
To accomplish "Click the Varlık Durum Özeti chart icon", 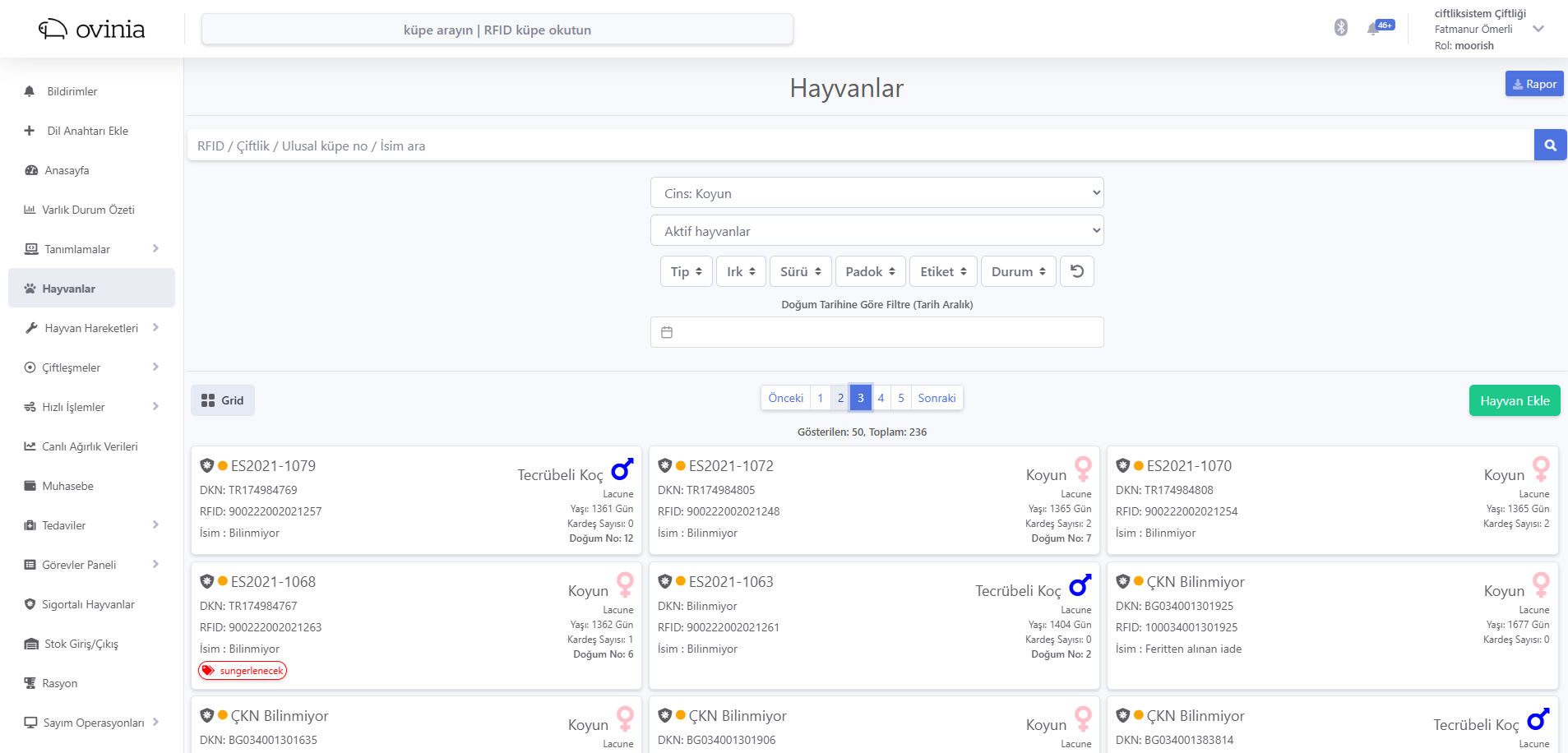I will point(30,210).
